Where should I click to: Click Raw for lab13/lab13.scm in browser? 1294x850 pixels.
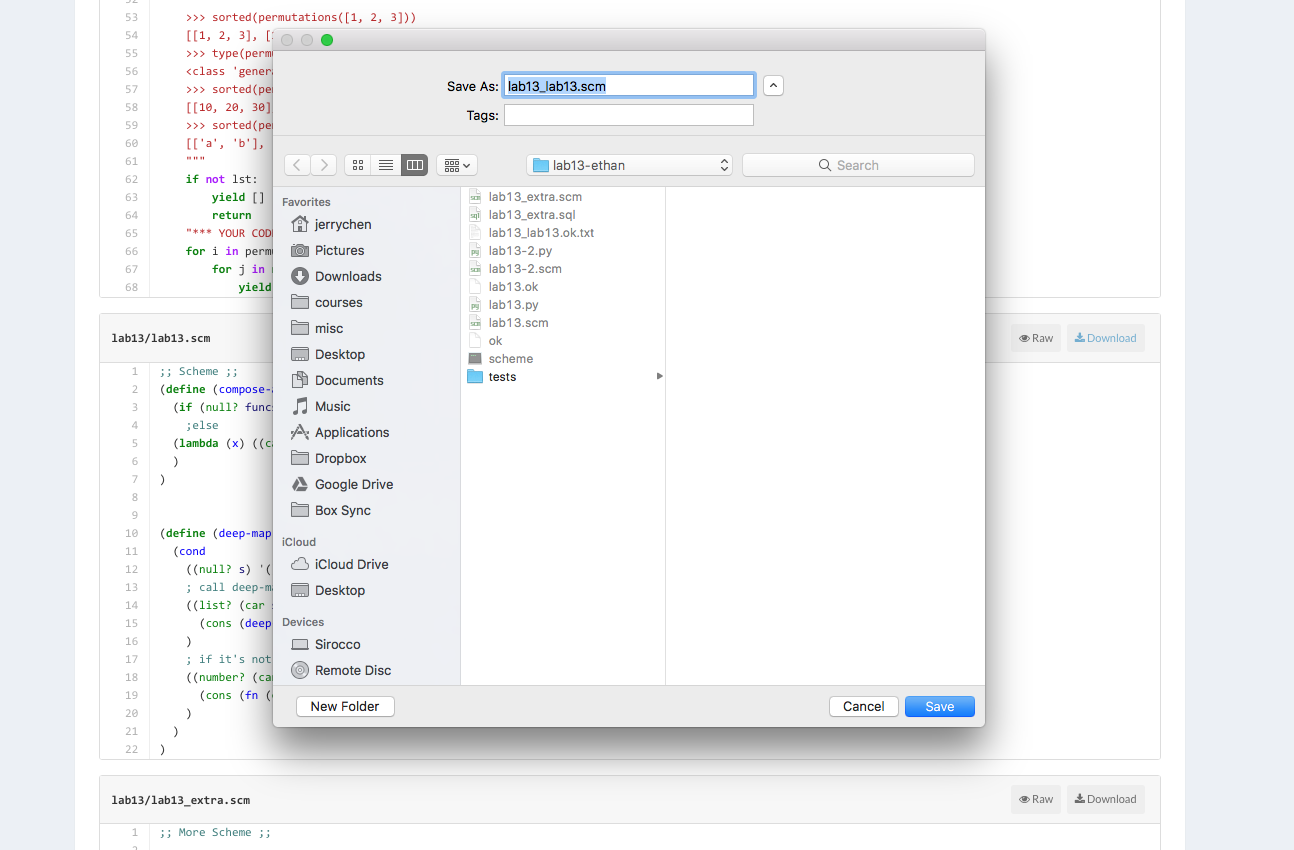pos(1035,338)
